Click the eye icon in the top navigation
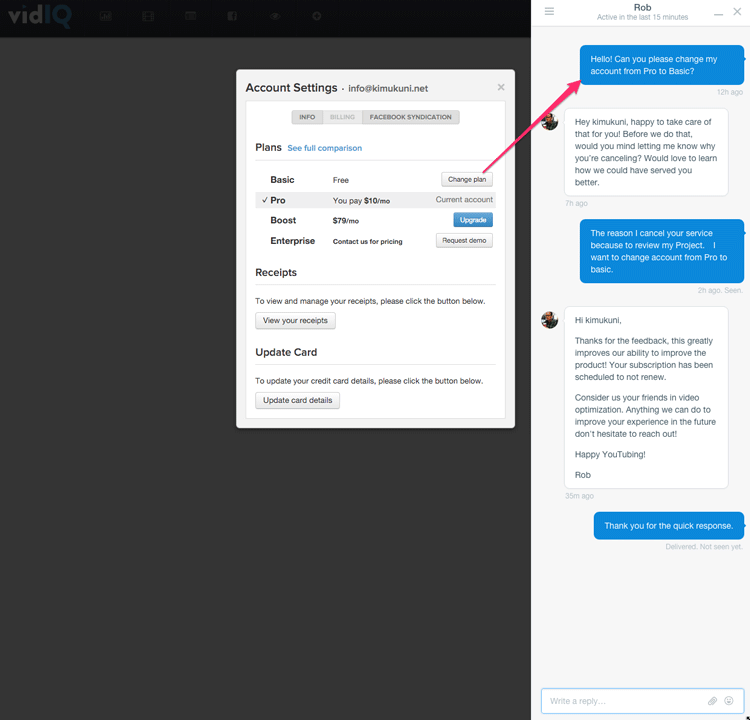This screenshot has height=720, width=750. (275, 16)
